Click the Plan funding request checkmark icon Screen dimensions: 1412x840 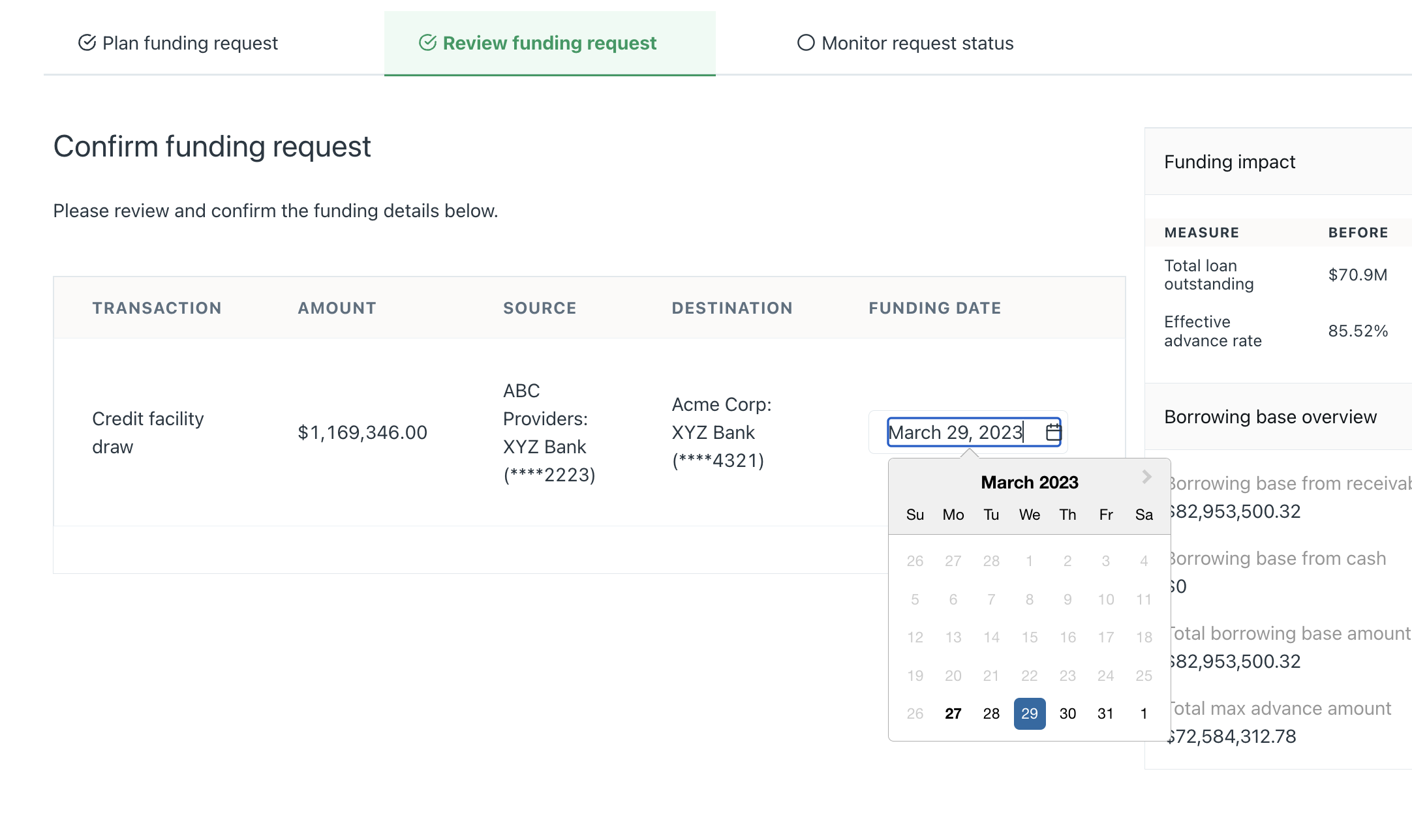coord(87,43)
